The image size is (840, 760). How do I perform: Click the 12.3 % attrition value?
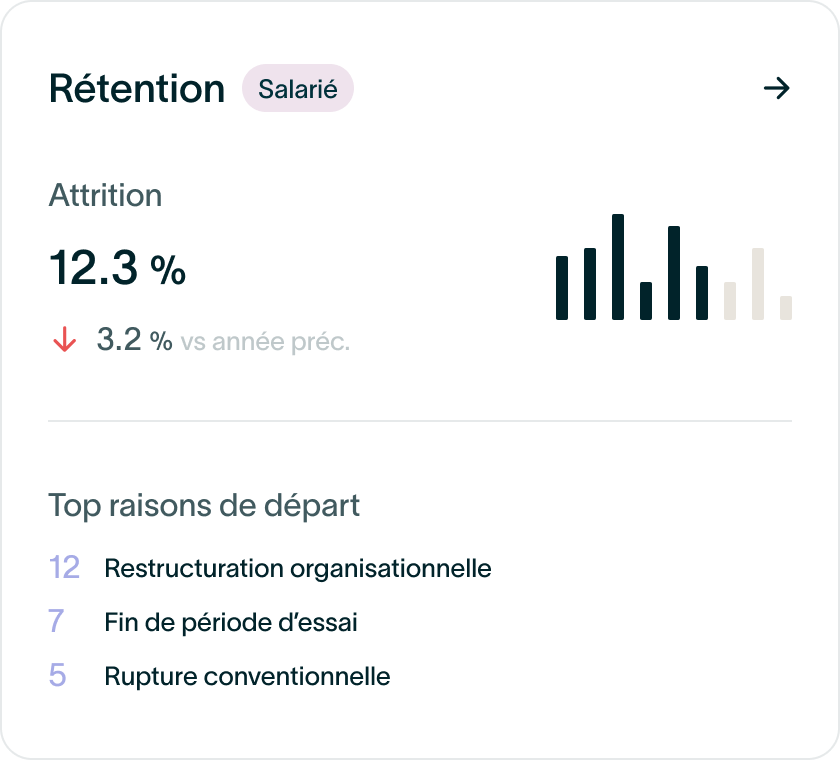click(117, 268)
